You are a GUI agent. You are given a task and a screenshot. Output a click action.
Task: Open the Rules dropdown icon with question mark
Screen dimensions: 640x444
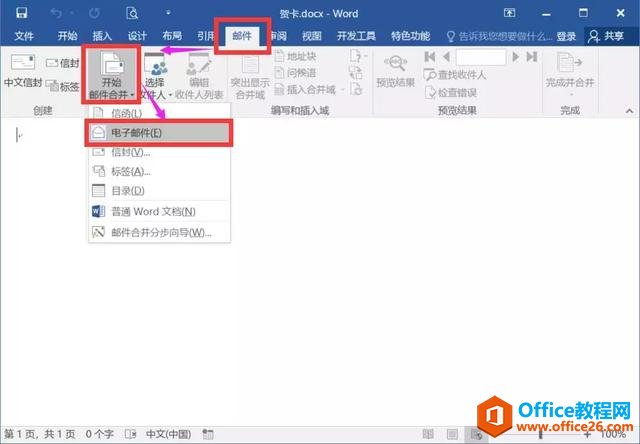[x=358, y=56]
